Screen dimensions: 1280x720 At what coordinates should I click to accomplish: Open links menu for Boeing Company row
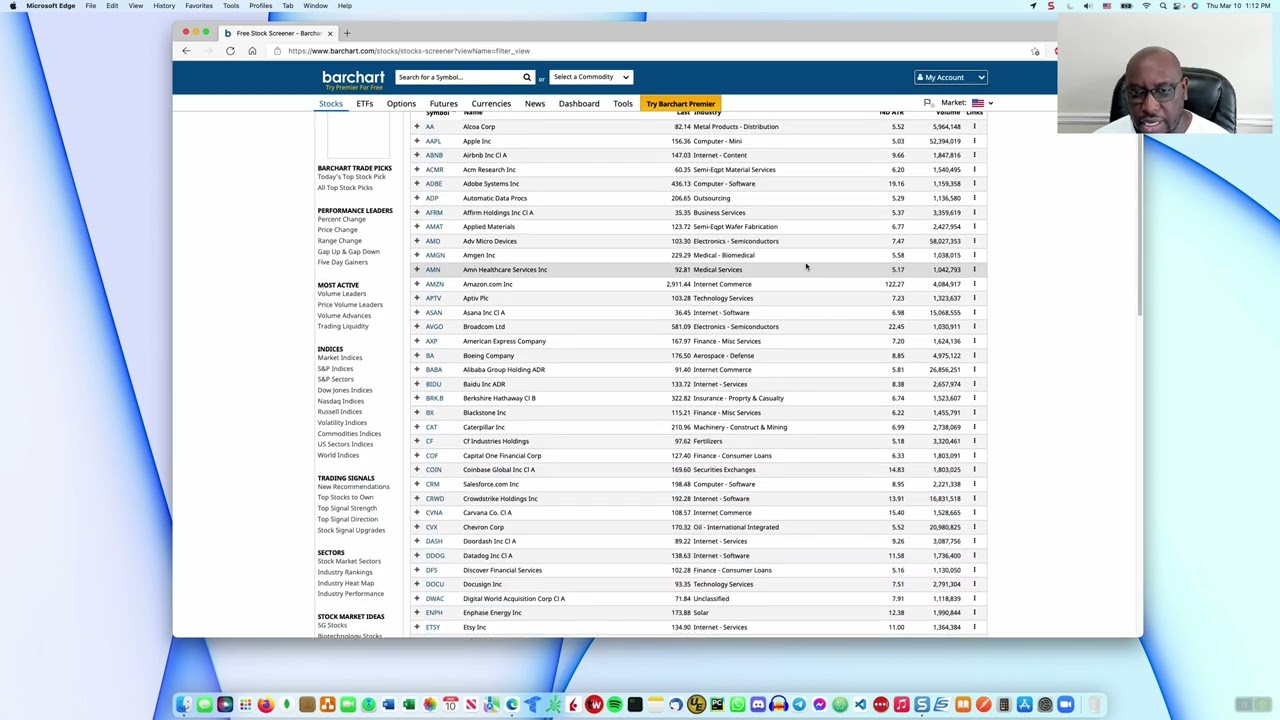point(974,355)
